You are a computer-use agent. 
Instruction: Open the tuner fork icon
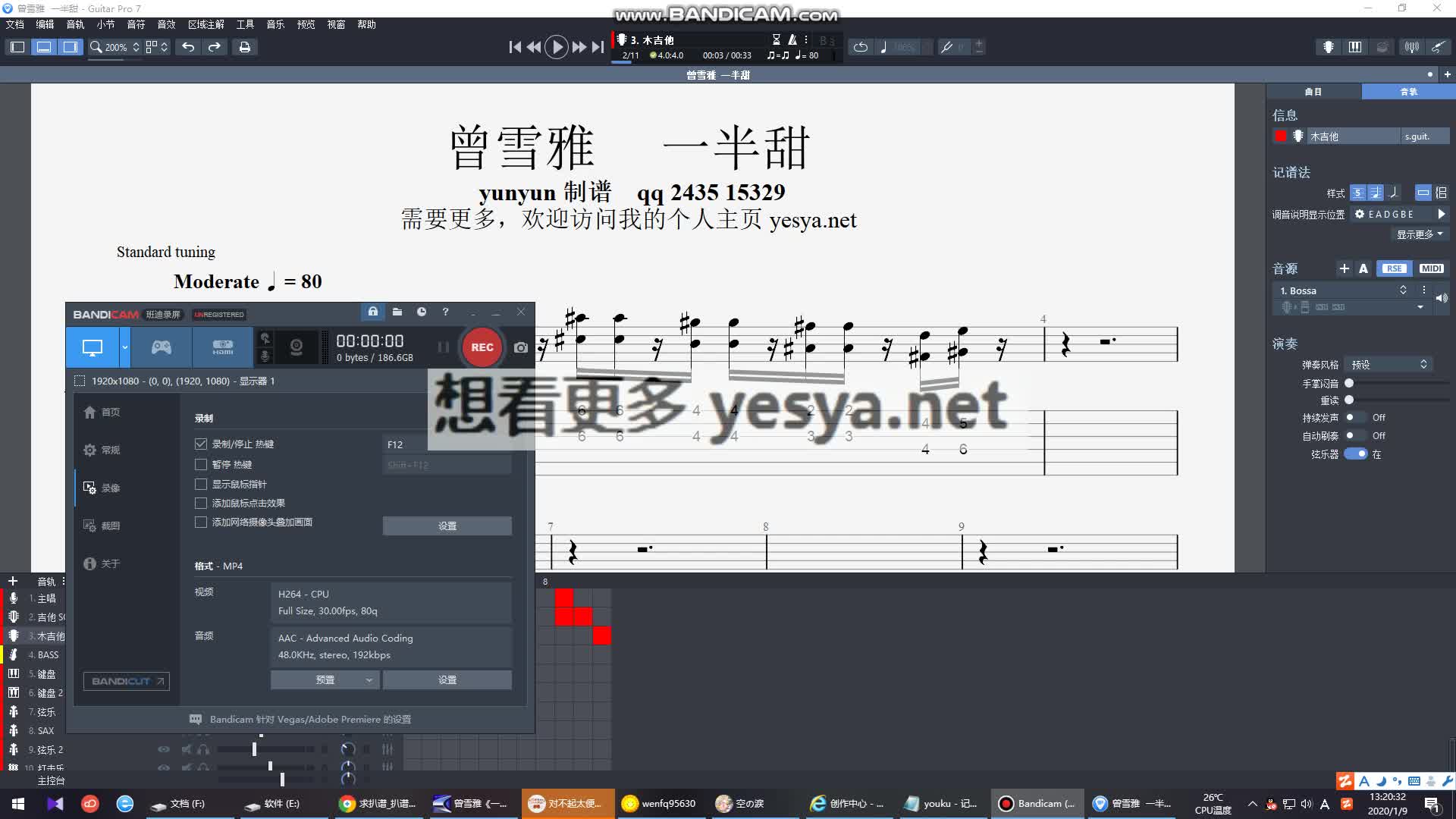pyautogui.click(x=946, y=47)
